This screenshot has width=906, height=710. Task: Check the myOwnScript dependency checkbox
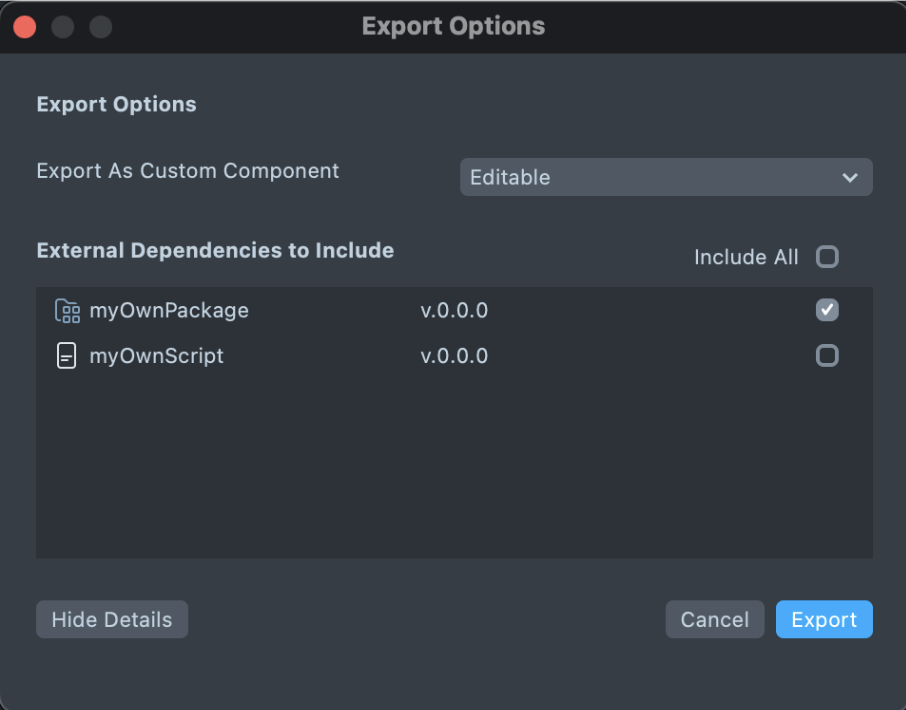827,355
